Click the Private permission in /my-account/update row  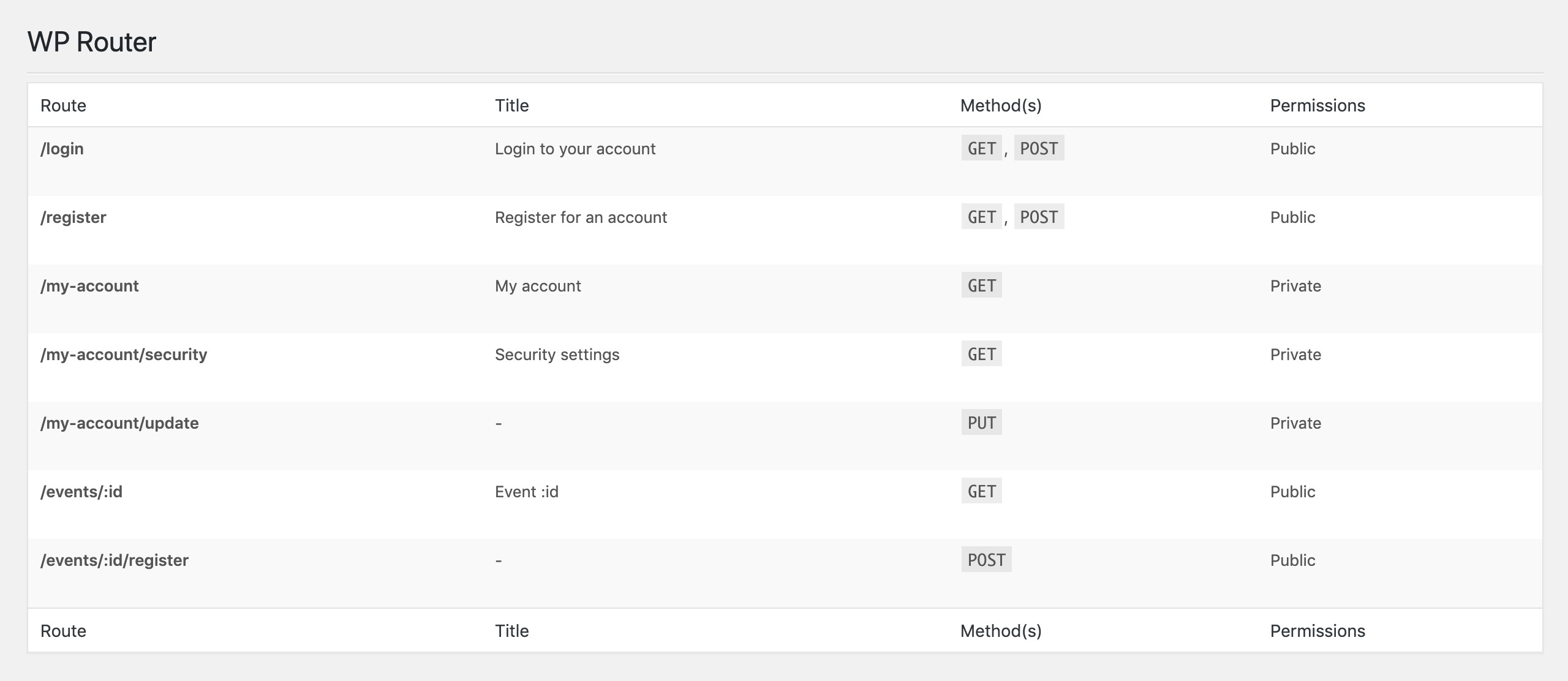[1295, 423]
